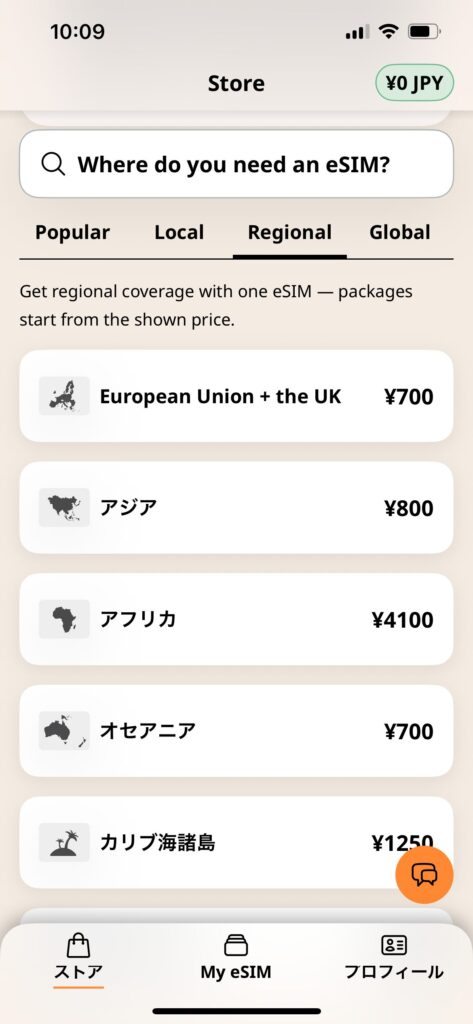Select the Global tab
This screenshot has height=1024, width=473.
click(x=400, y=232)
